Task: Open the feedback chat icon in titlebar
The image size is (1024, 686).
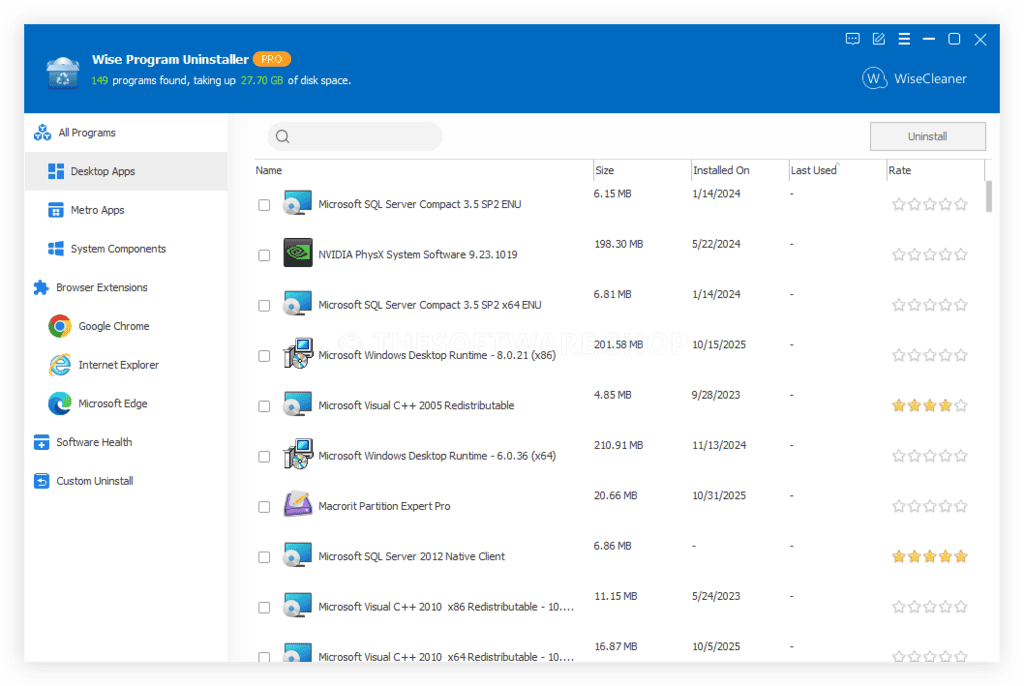Action: pyautogui.click(x=853, y=38)
